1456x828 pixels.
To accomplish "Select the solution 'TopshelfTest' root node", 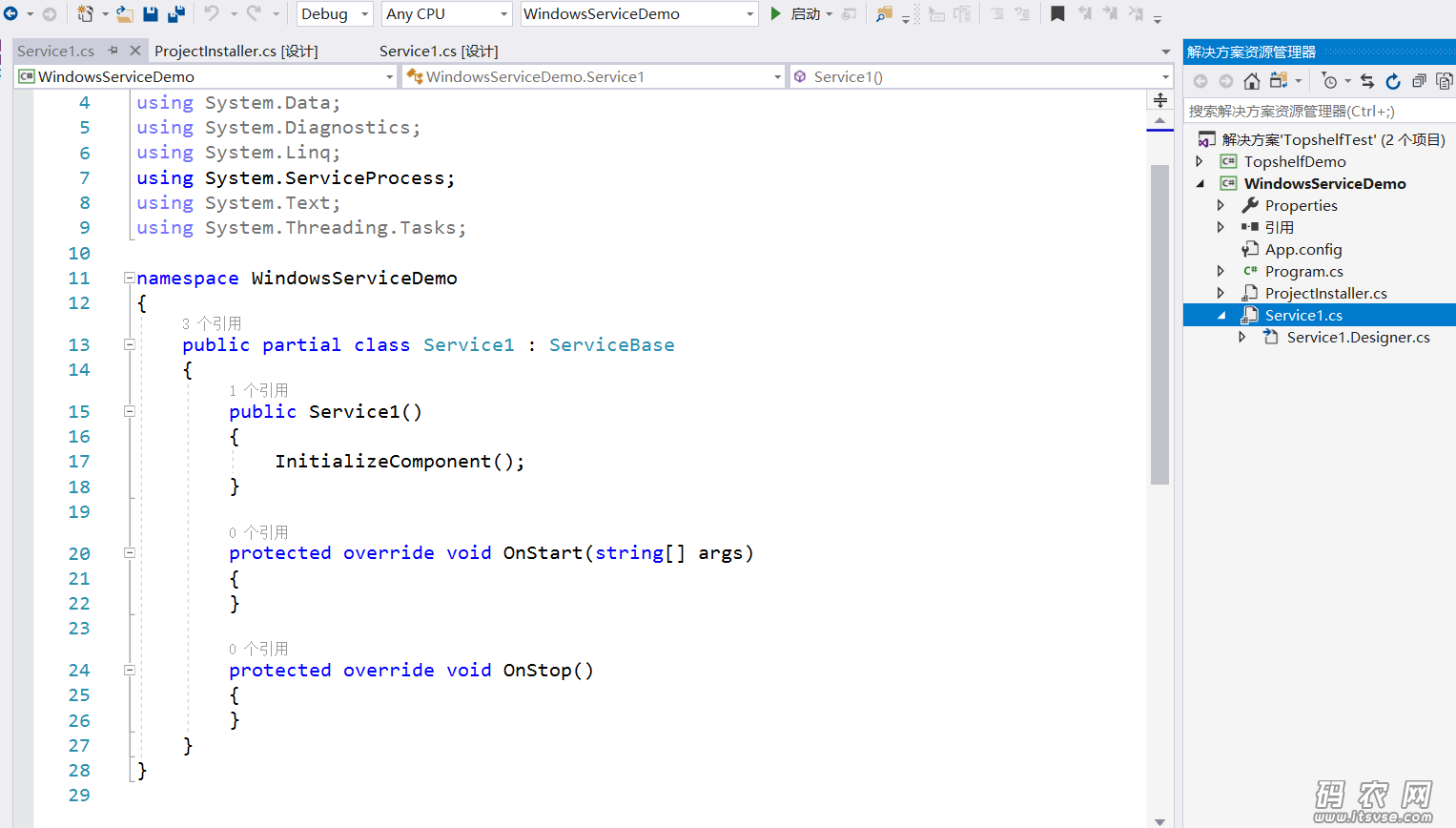I will [1333, 139].
